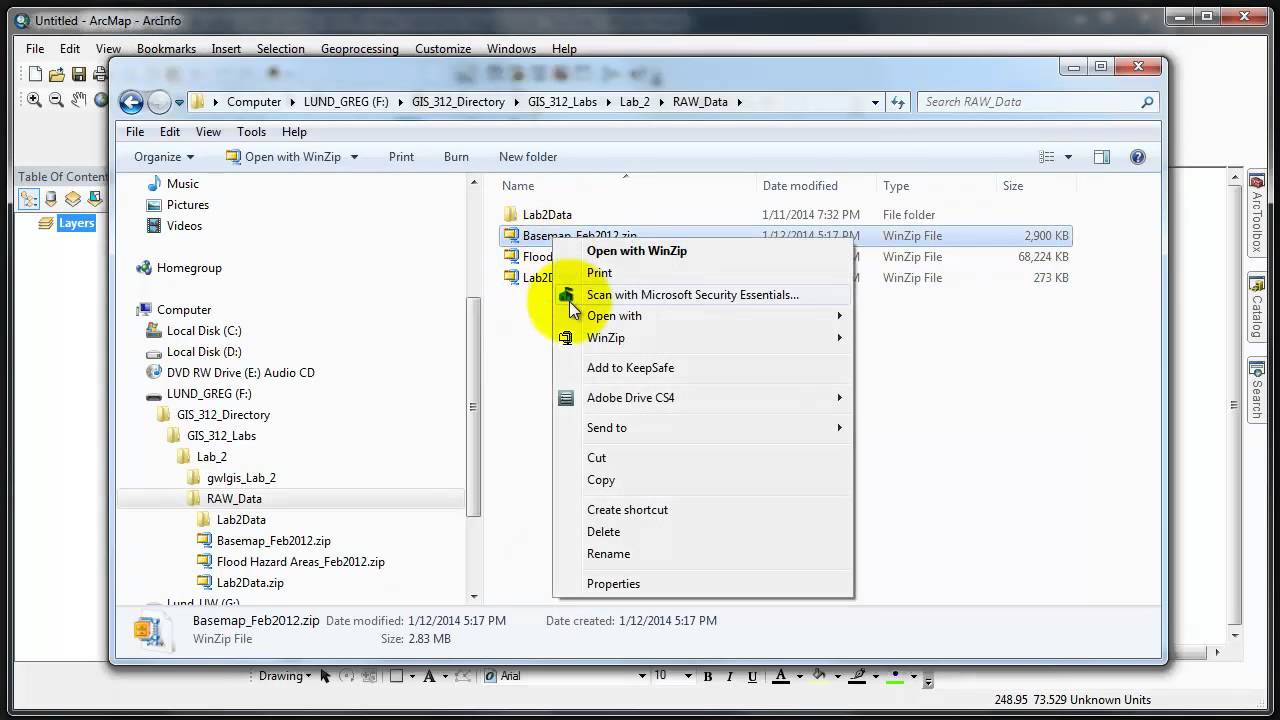Select the Lab2Data folder in file list
This screenshot has height=720, width=1280.
pyautogui.click(x=547, y=215)
